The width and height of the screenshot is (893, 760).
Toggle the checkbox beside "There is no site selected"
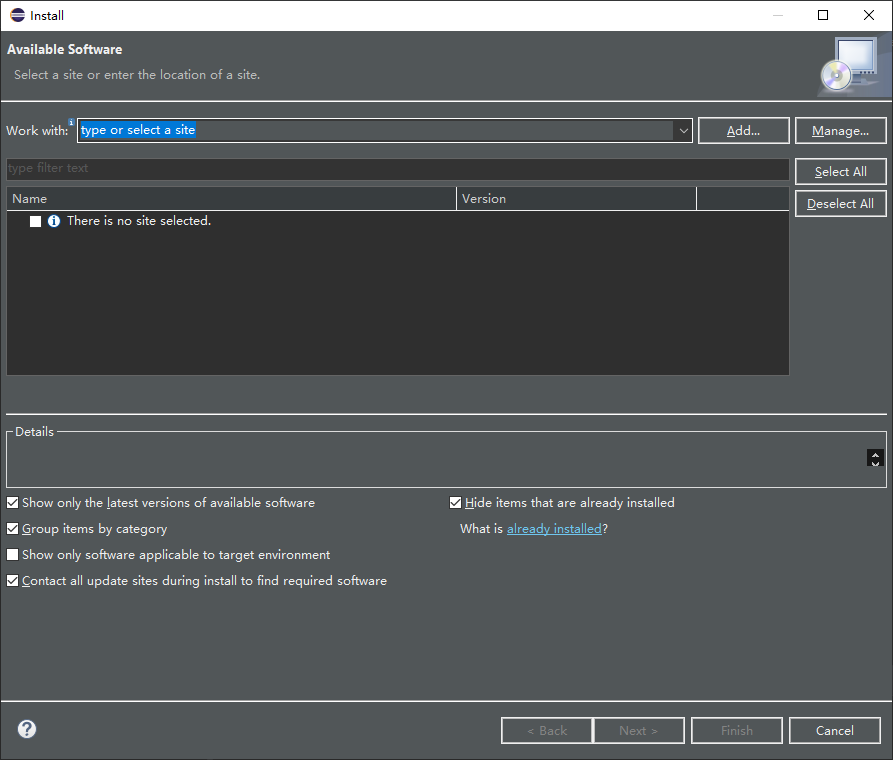(35, 220)
